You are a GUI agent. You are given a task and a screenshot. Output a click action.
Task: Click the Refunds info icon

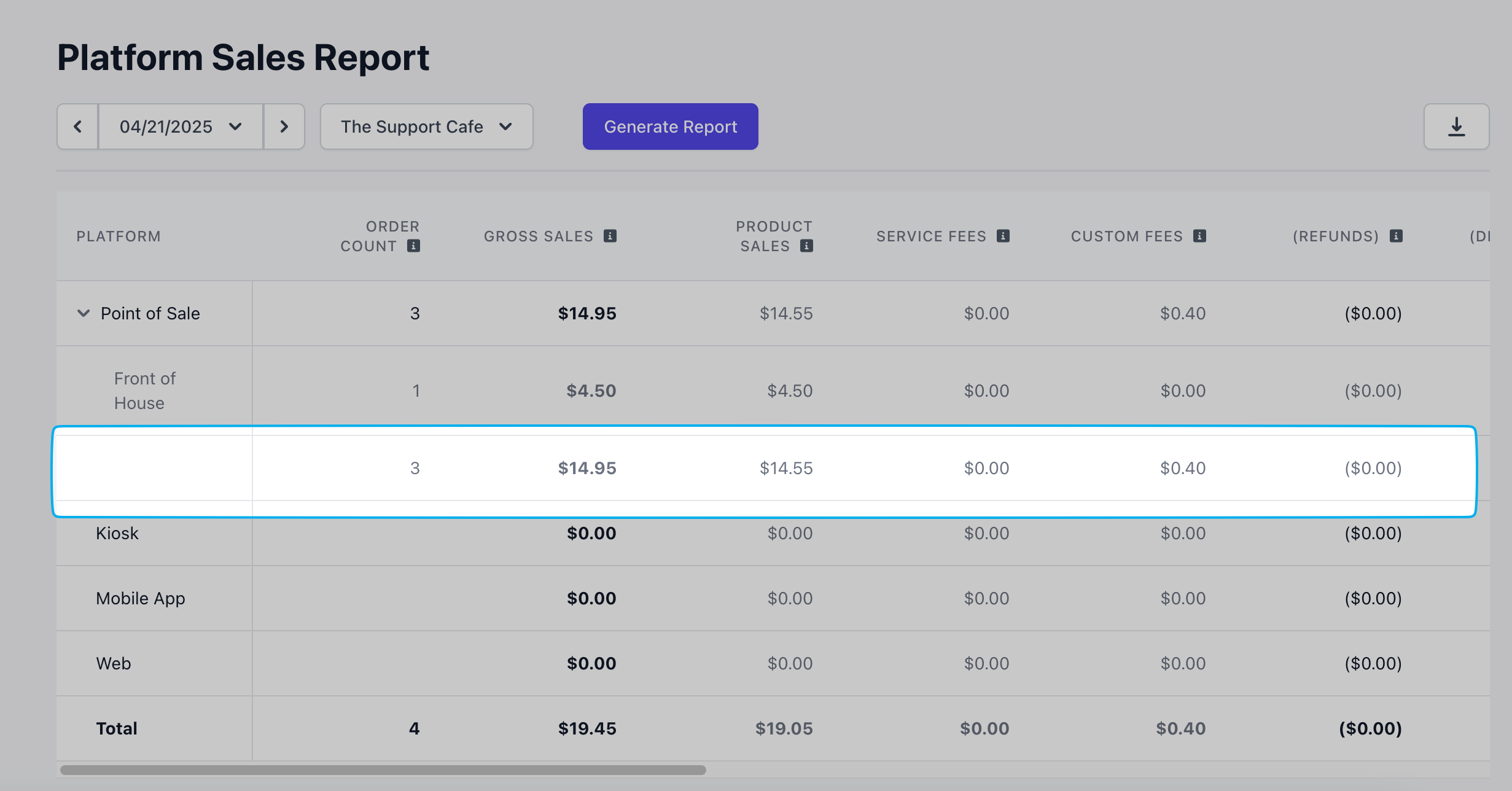tap(1396, 236)
